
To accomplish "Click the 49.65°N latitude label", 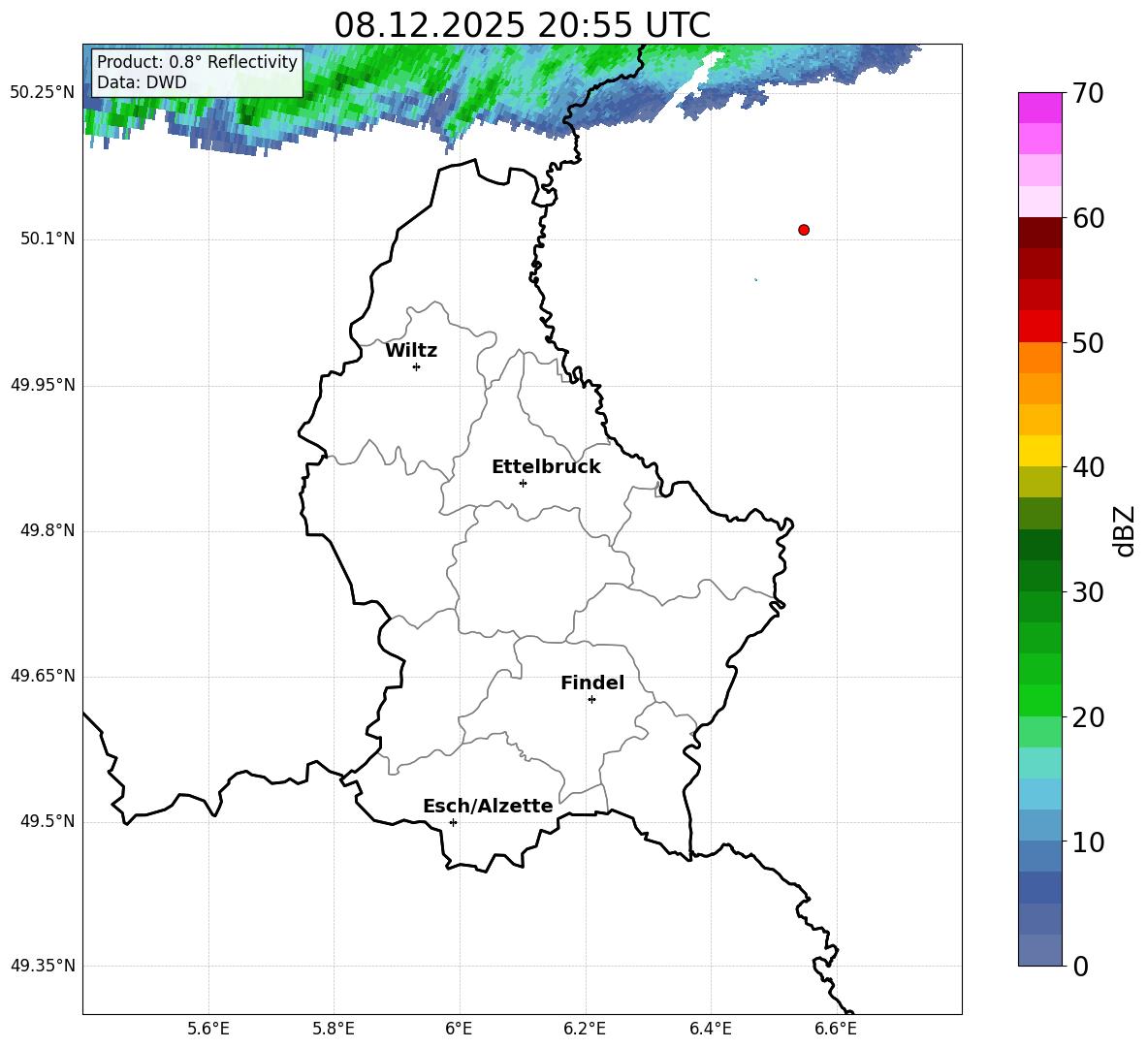I will [43, 675].
